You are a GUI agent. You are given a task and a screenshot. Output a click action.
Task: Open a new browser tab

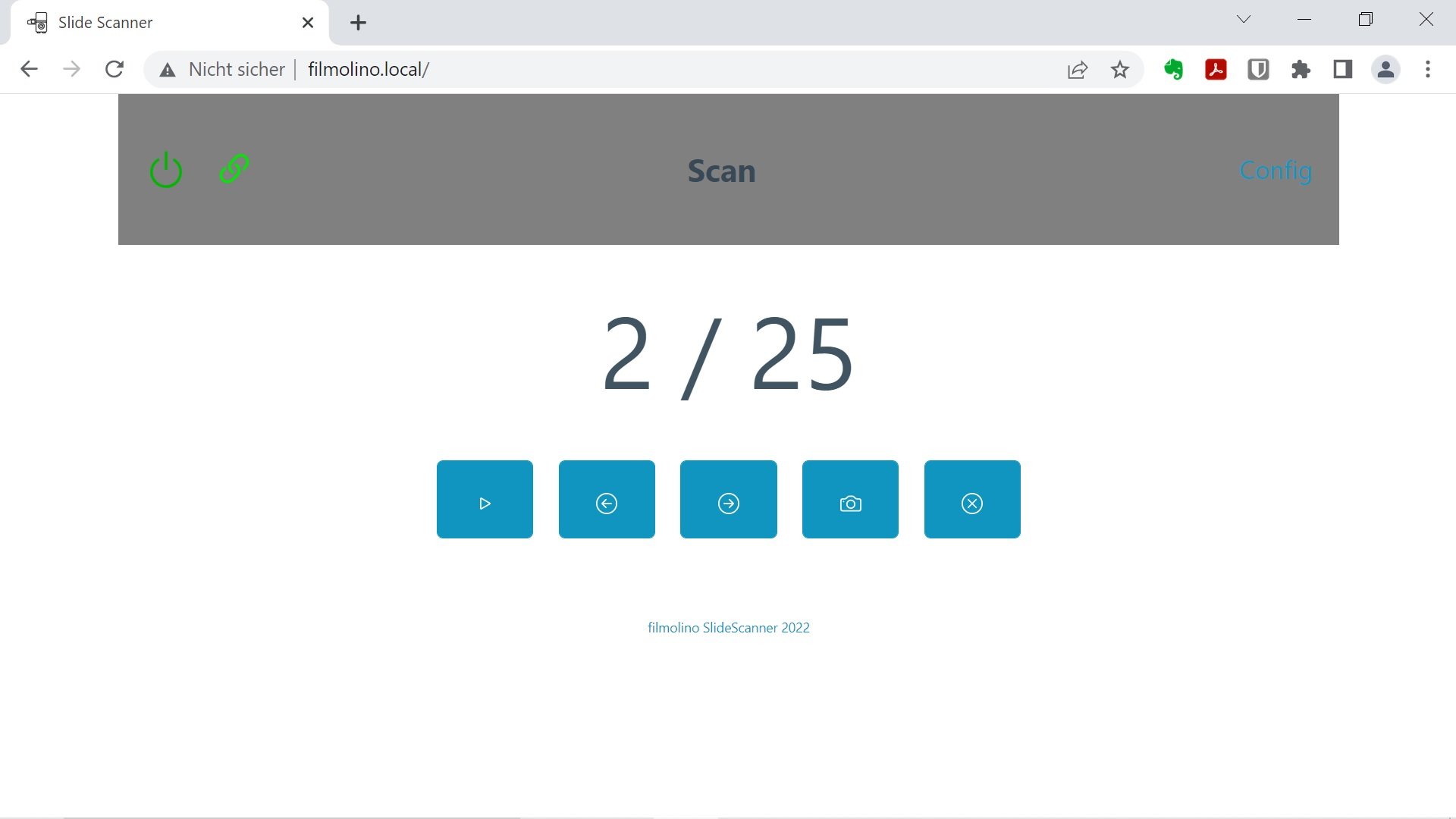[x=359, y=23]
